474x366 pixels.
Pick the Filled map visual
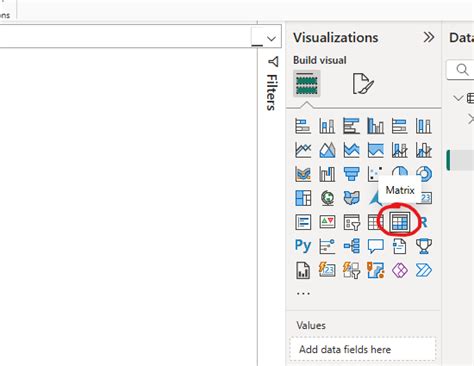click(351, 198)
